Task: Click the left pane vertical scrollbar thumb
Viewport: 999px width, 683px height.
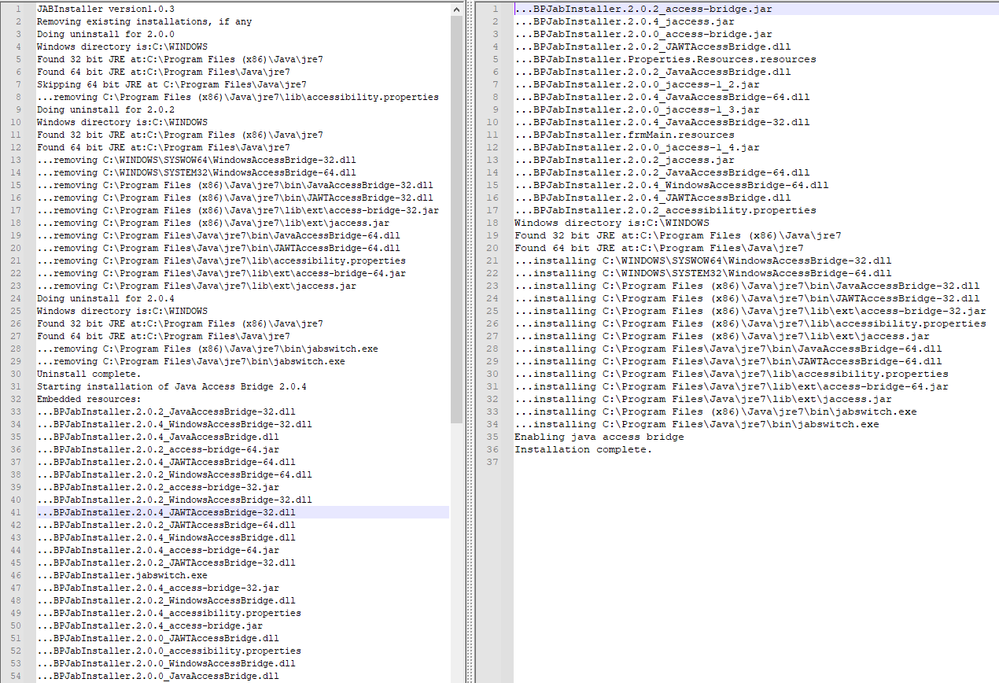Action: 456,219
